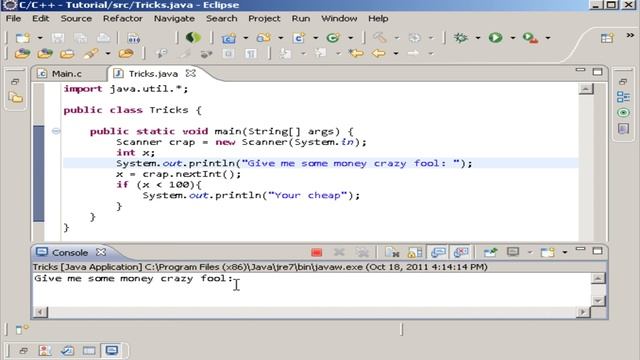Click the blue monitor icon in bottom trim
This screenshot has width=640, height=360.
111,350
